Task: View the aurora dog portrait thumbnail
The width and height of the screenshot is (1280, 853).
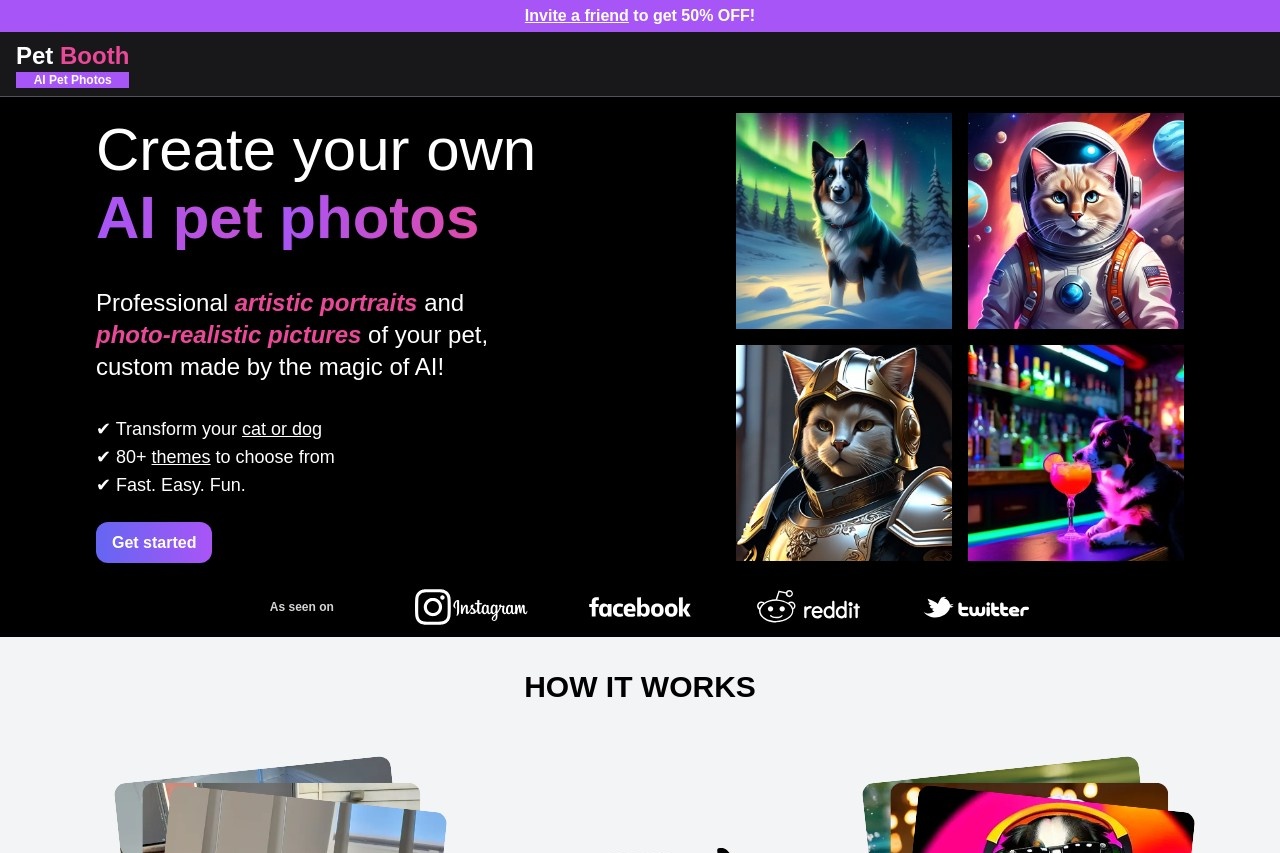Action: [844, 221]
